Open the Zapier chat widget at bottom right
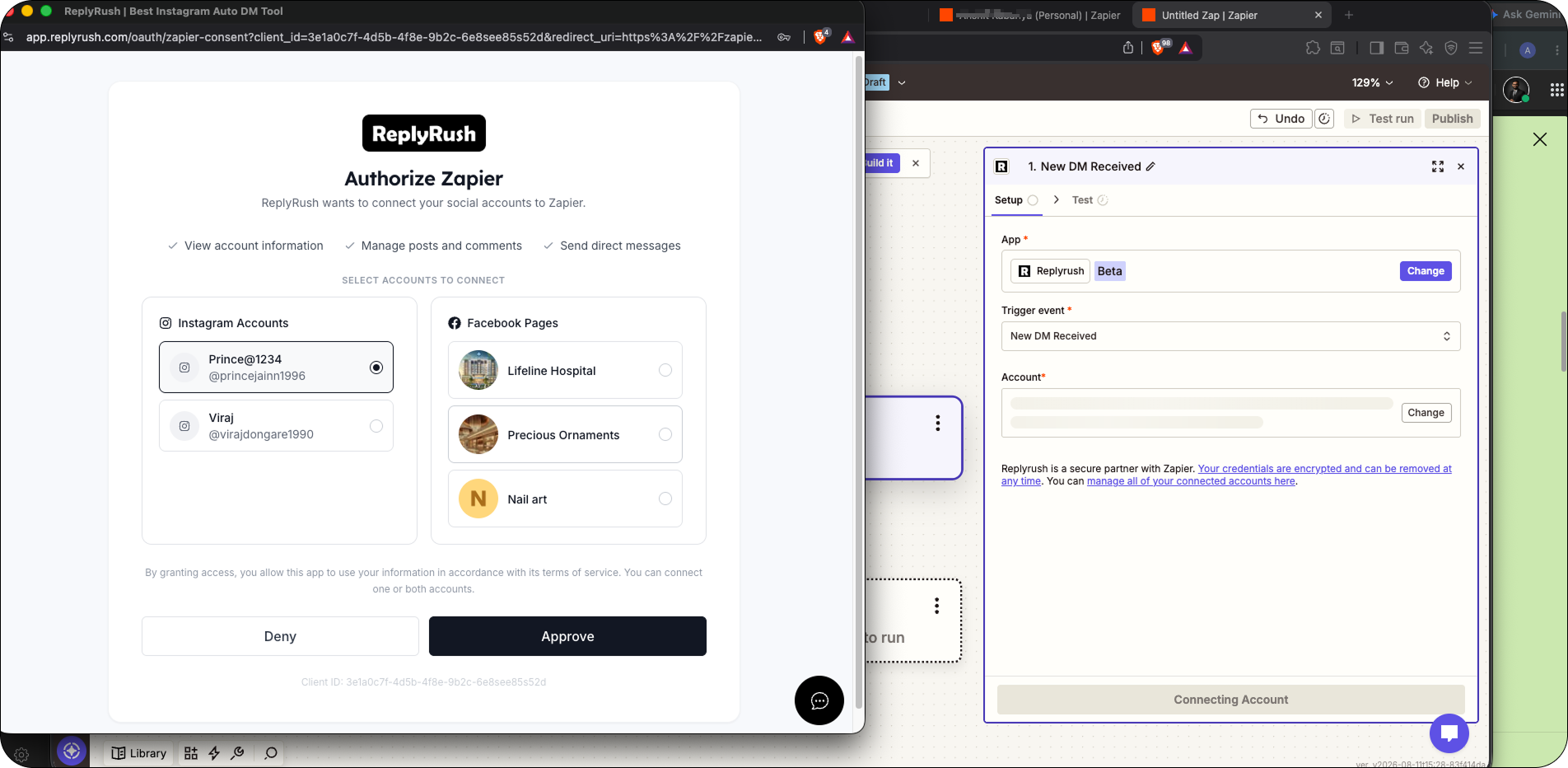Viewport: 1568px width, 768px height. coord(1449,733)
